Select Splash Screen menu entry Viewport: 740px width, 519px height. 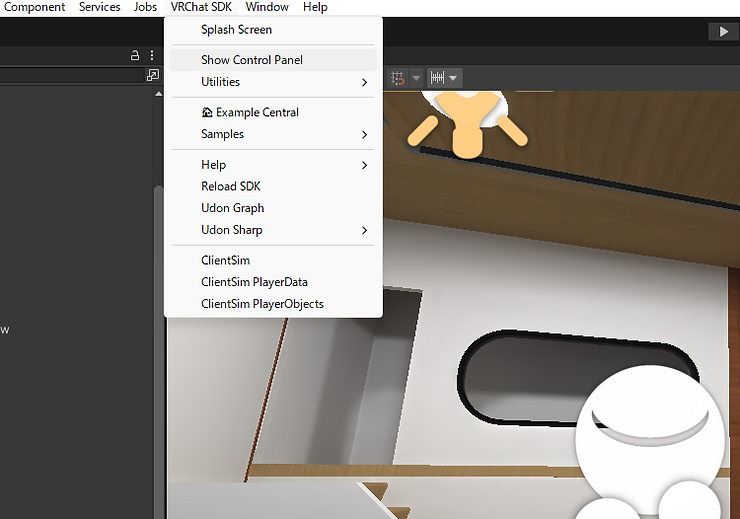(x=273, y=30)
